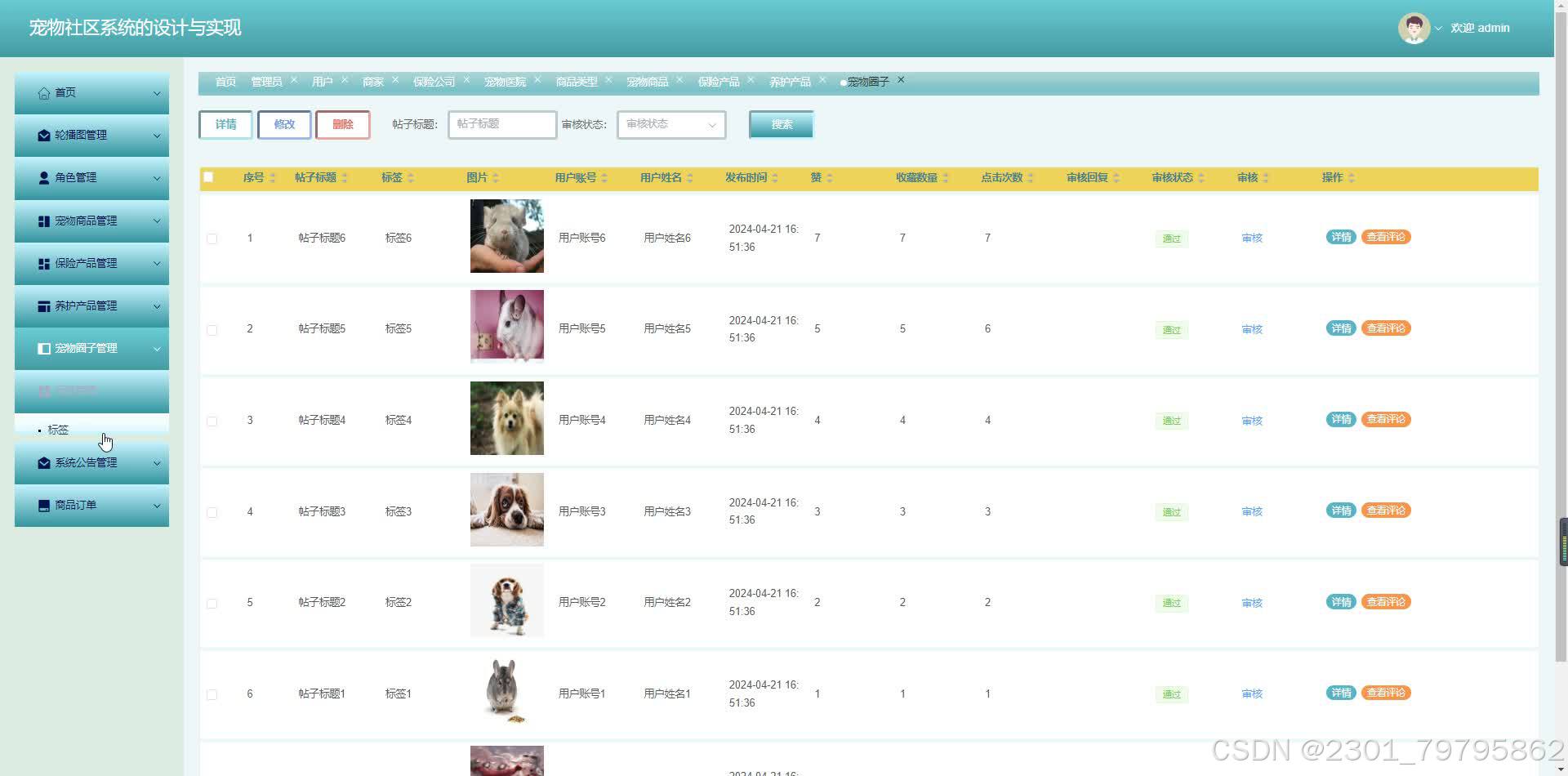Switch to the 首页 tab
The height and width of the screenshot is (776, 1568).
[225, 82]
